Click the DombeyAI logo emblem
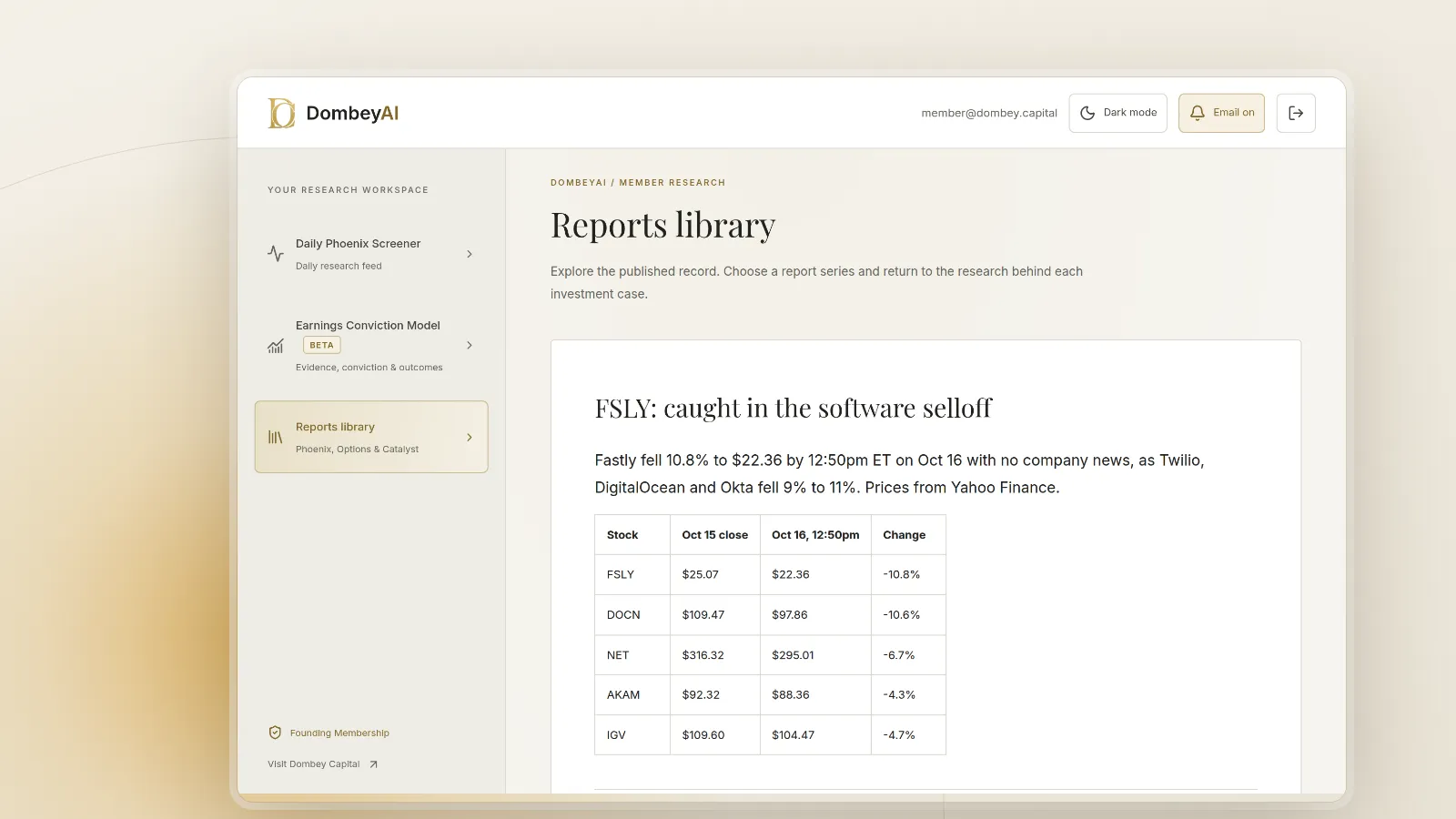Viewport: 1456px width, 819px height. point(281,113)
